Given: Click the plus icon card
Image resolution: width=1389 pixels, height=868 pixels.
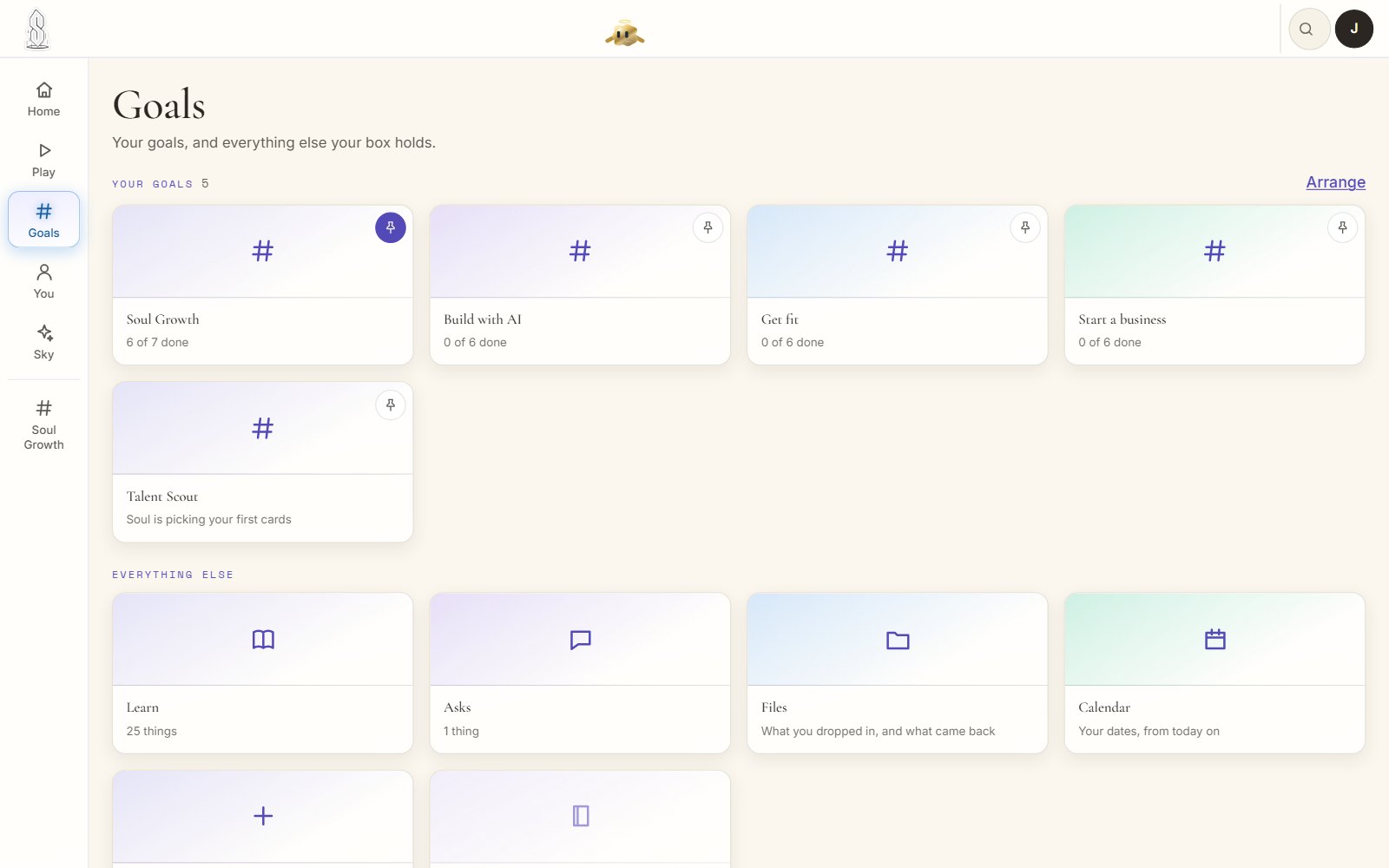Looking at the screenshot, I should tap(263, 816).
